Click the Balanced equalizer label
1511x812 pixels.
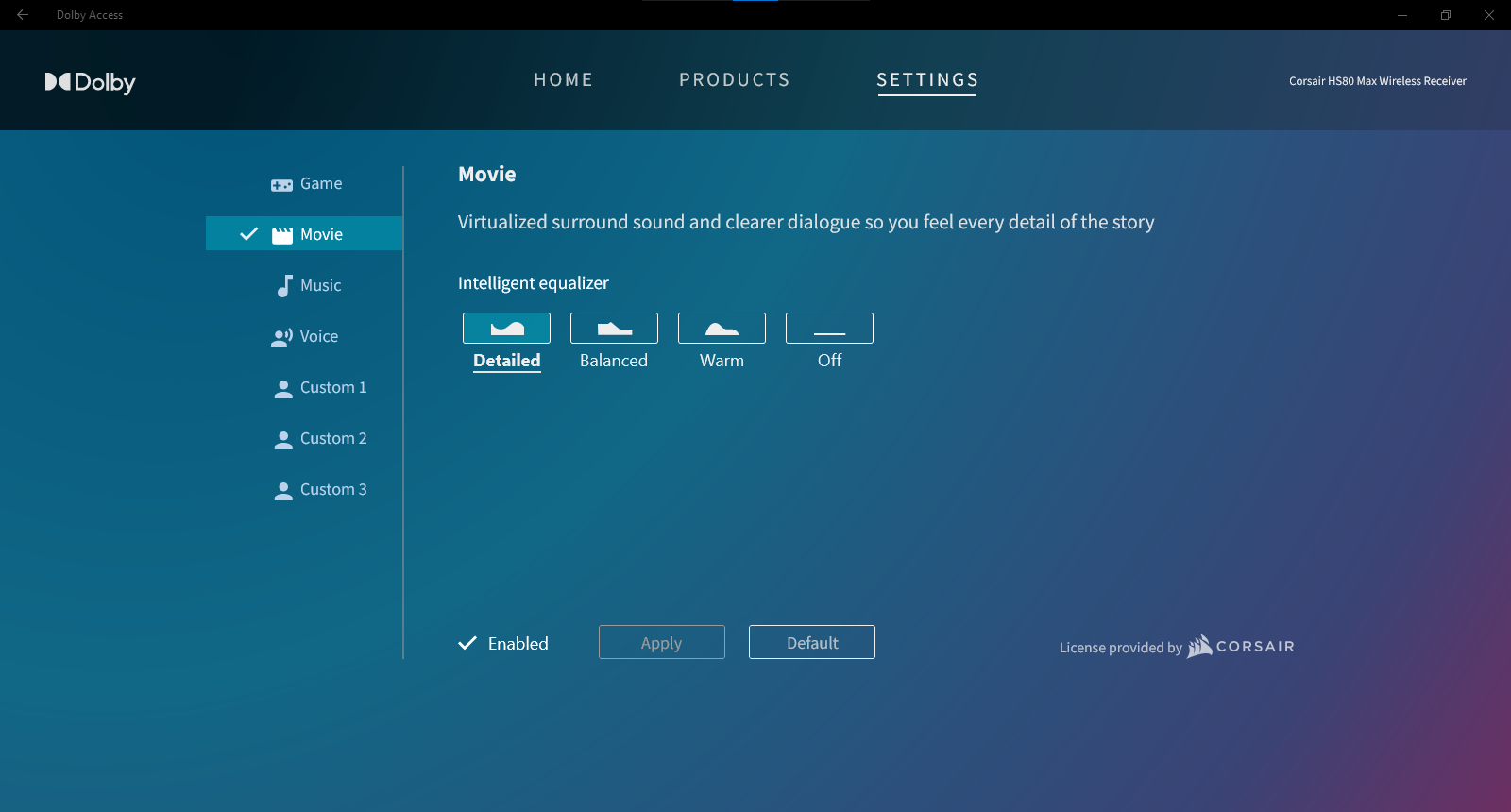pos(614,361)
